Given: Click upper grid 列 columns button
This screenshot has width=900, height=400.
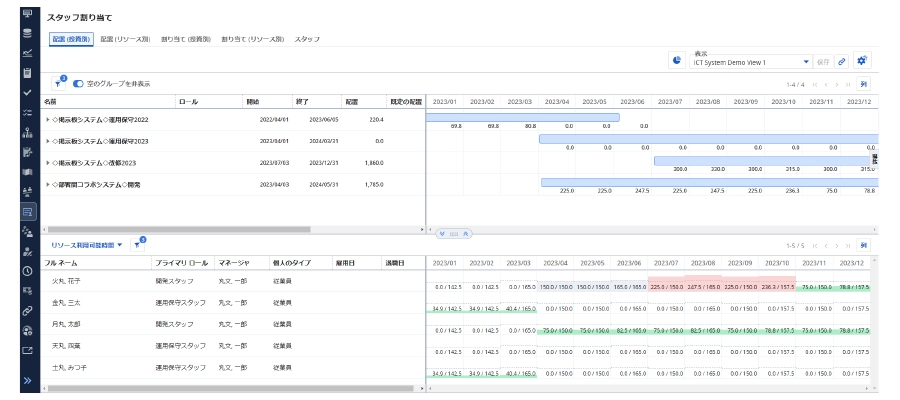Looking at the screenshot, I should (x=863, y=84).
